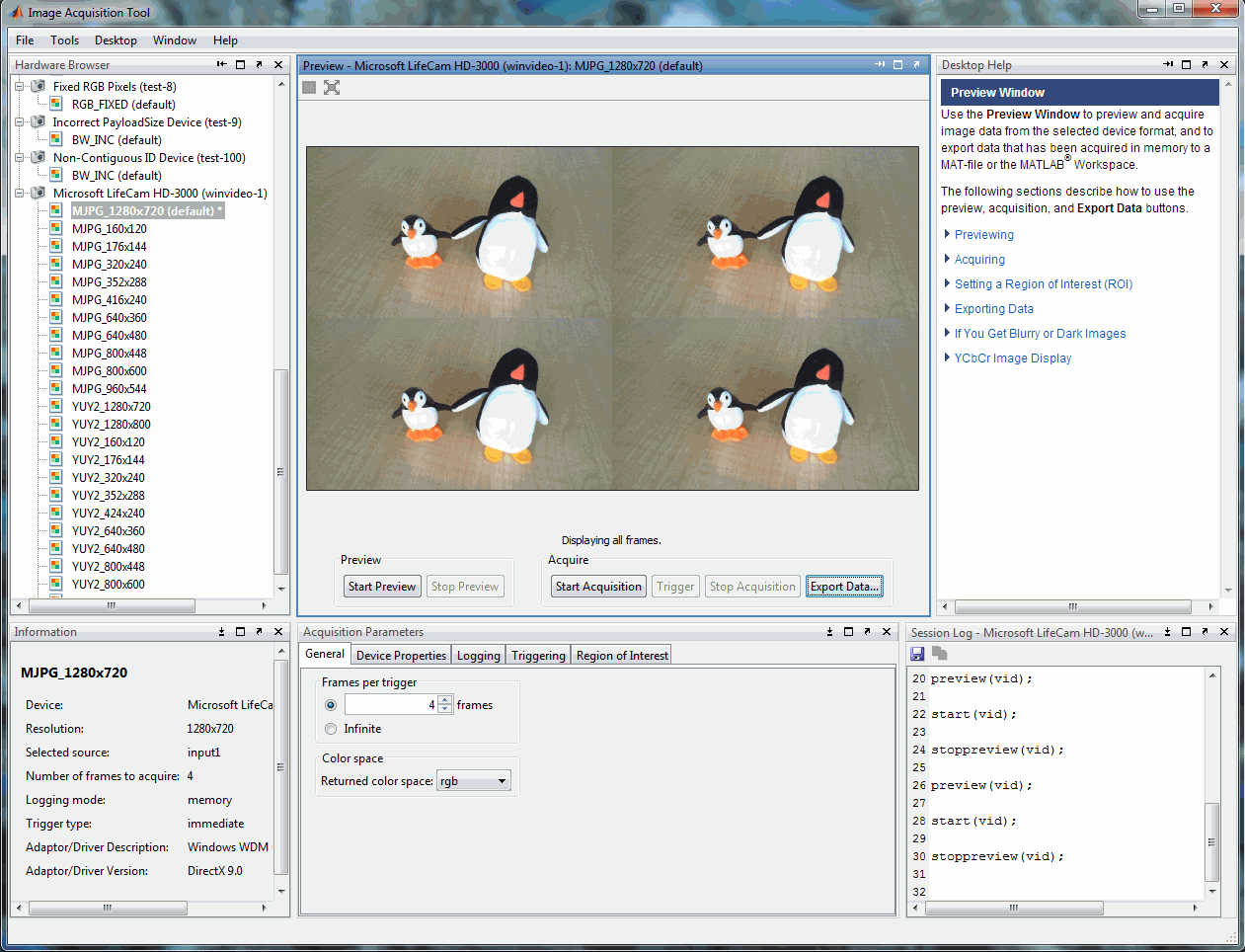
Task: Open the Help menu
Action: 225,40
